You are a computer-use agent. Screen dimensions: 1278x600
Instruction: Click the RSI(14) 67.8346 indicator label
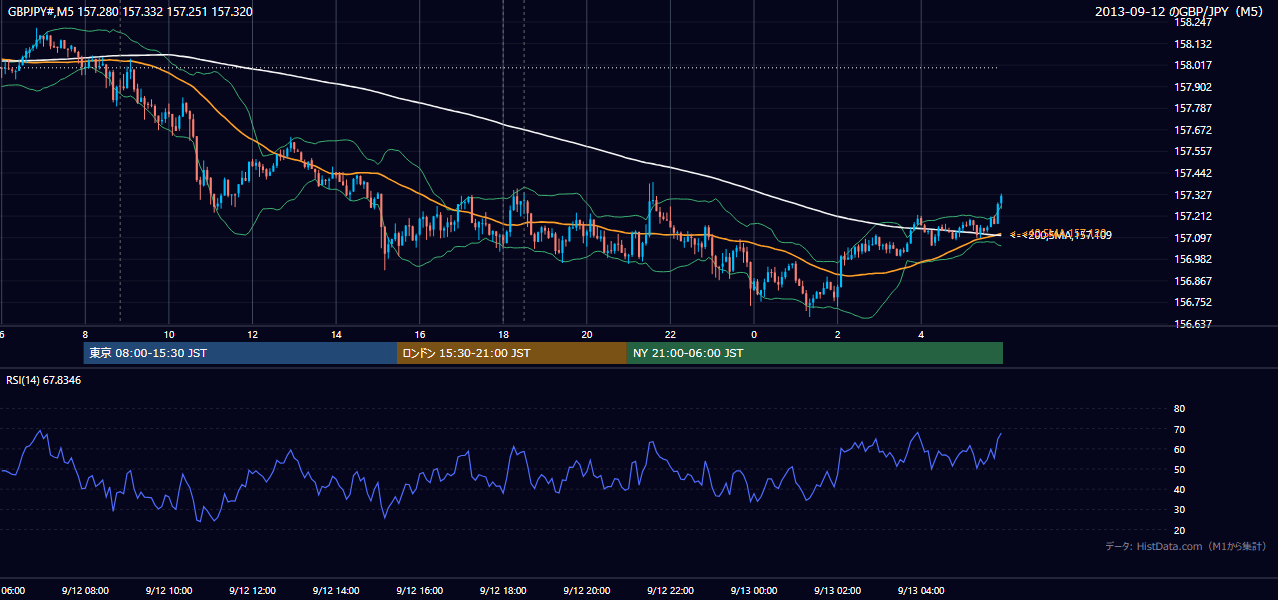(x=44, y=380)
